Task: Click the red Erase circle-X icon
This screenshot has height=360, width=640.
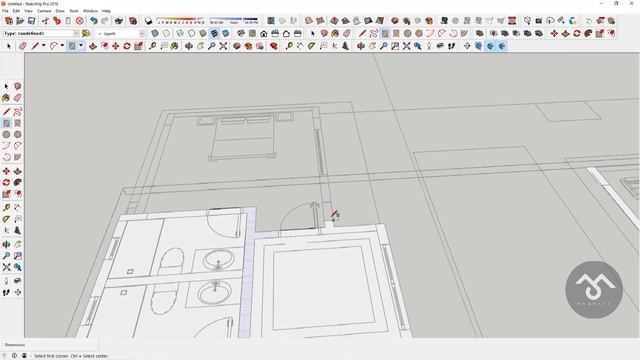Action: [x=80, y=21]
